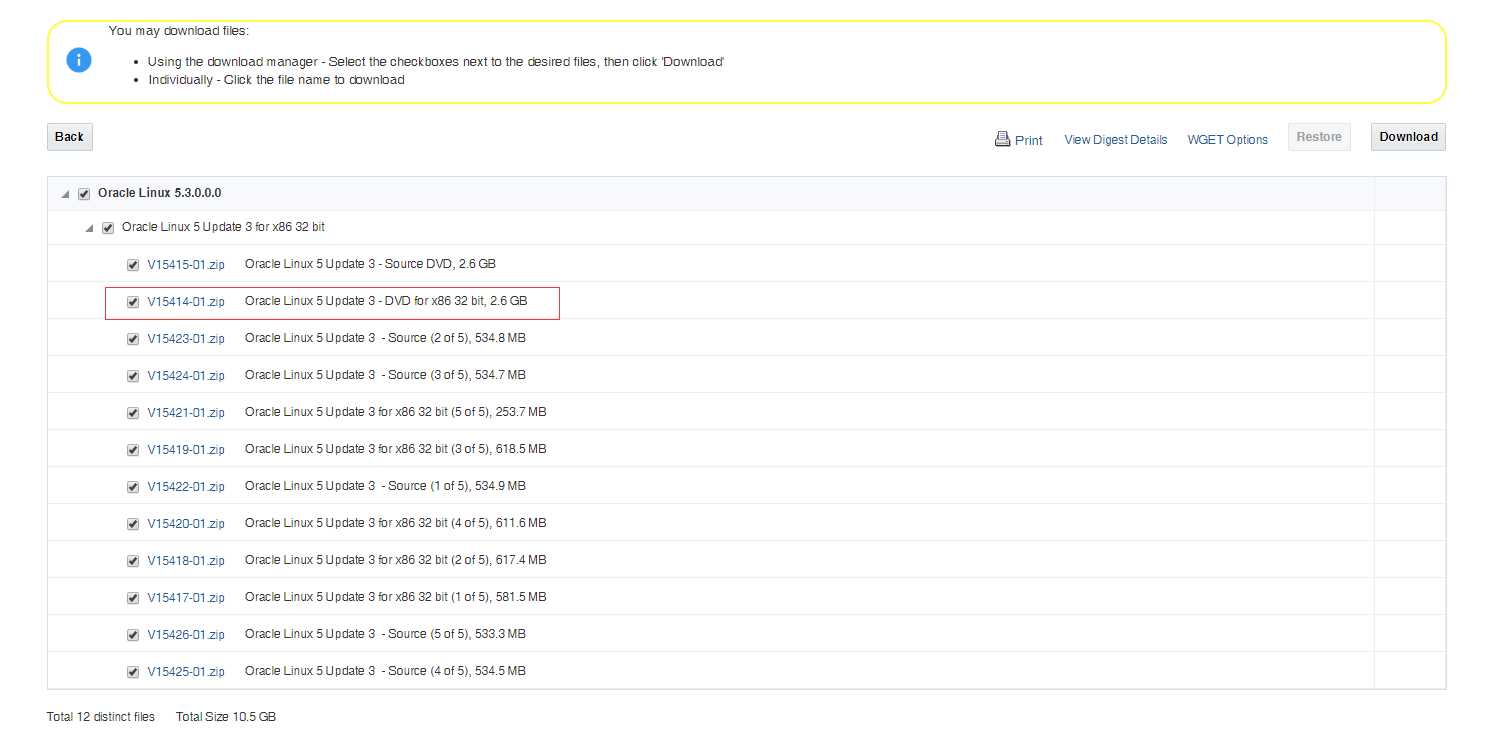Download file V15414-01.zip
Viewport: 1508px width, 729px height.
tap(186, 301)
